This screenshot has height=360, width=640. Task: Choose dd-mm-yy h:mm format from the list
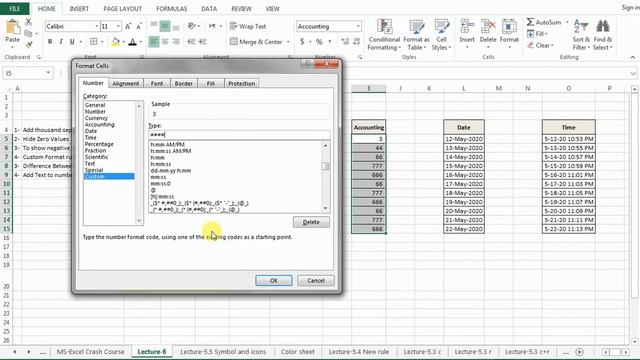171,171
